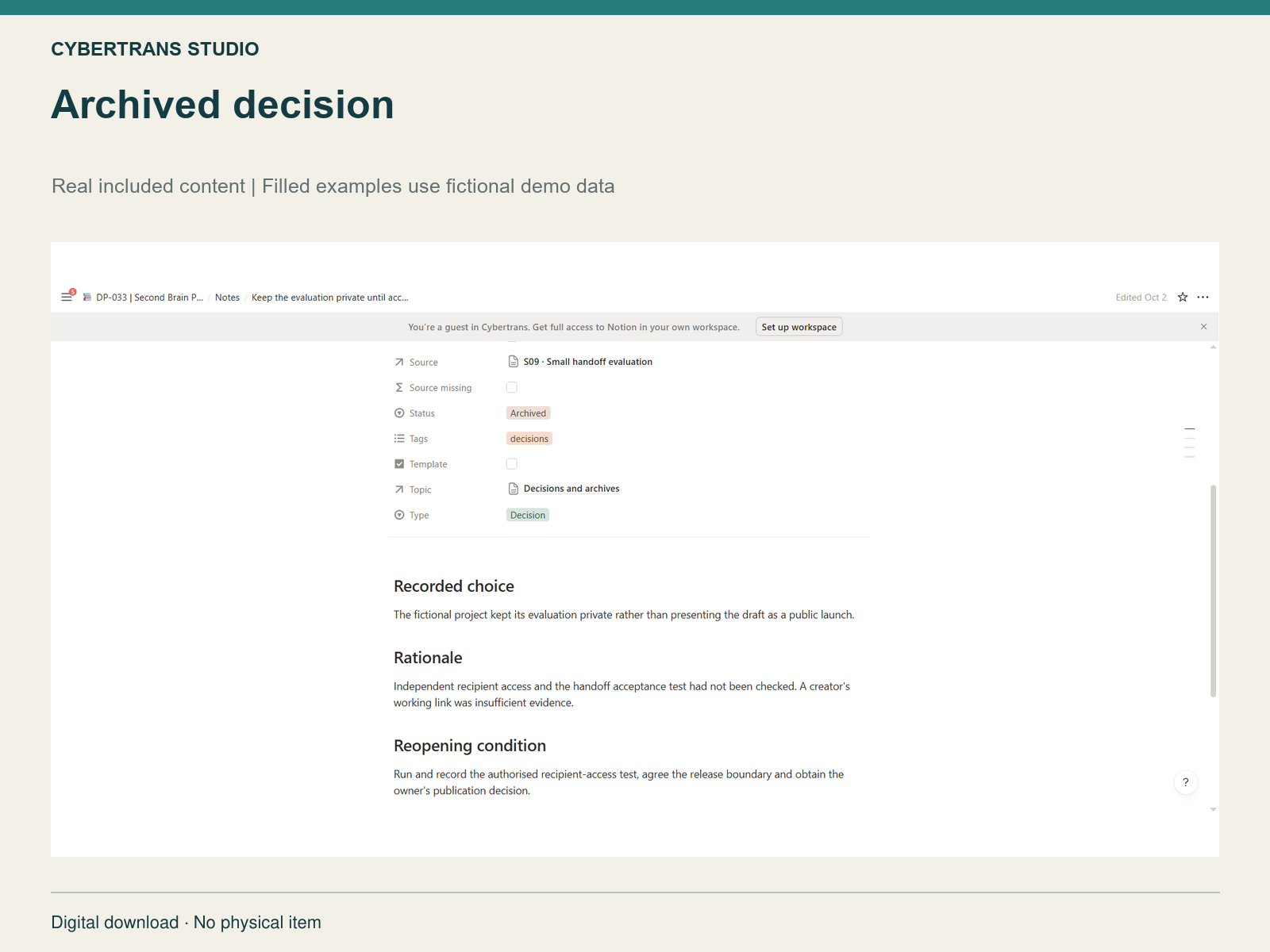Click the page vertical scrollbar thumb
1270x952 pixels.
[1213, 591]
